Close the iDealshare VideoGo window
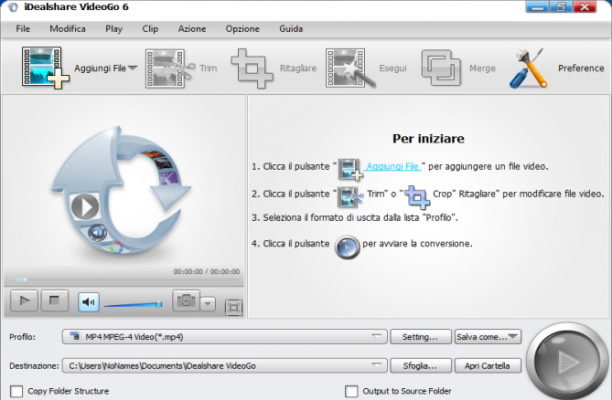Image resolution: width=612 pixels, height=400 pixels. pyautogui.click(x=584, y=7)
